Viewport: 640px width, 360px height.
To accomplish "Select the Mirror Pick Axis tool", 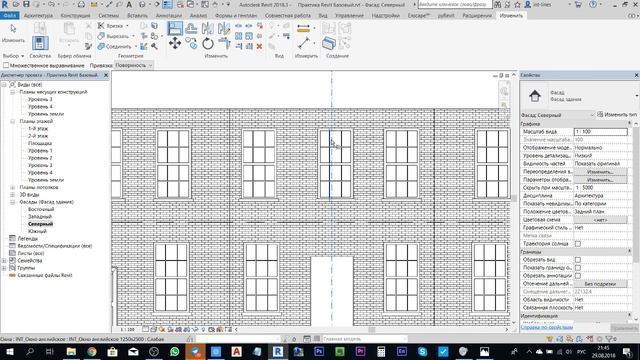I will 208,28.
